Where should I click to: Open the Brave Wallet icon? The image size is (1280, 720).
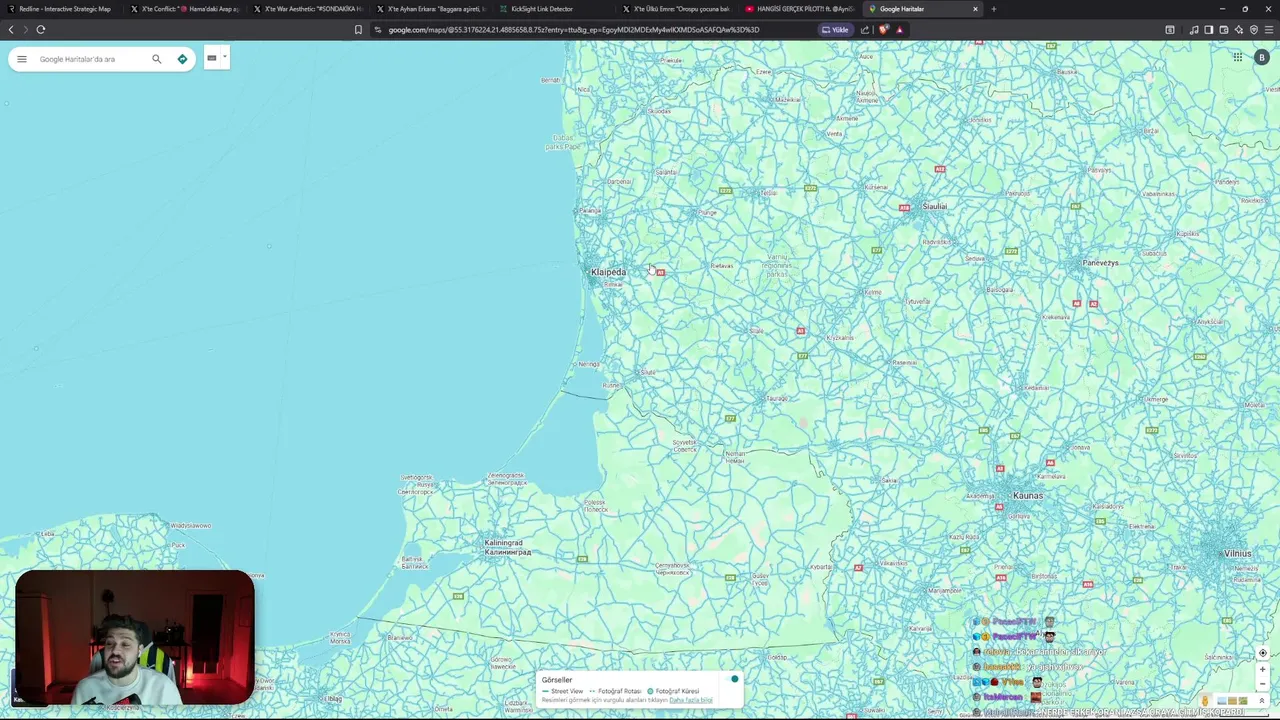pyautogui.click(x=1223, y=29)
